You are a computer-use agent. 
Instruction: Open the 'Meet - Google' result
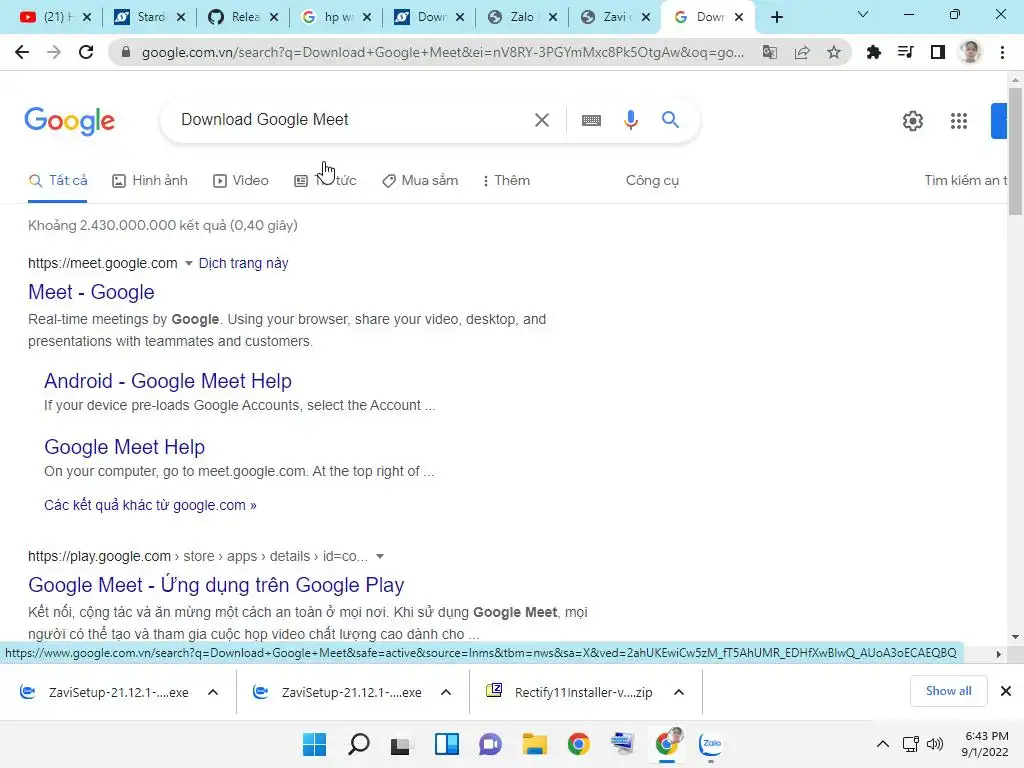point(91,292)
